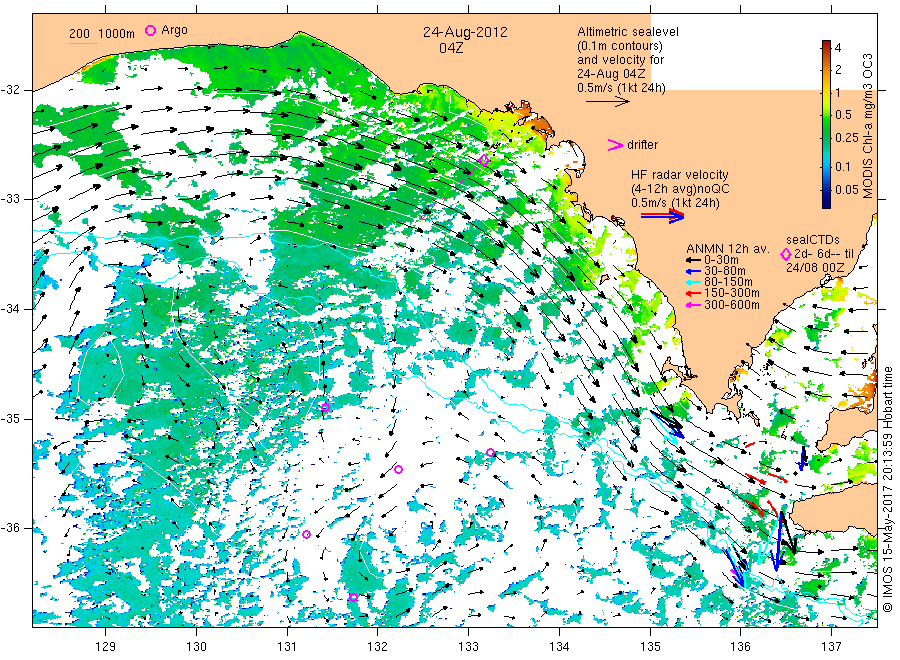
Task: Click the longitude label '131'
Action: (x=287, y=647)
